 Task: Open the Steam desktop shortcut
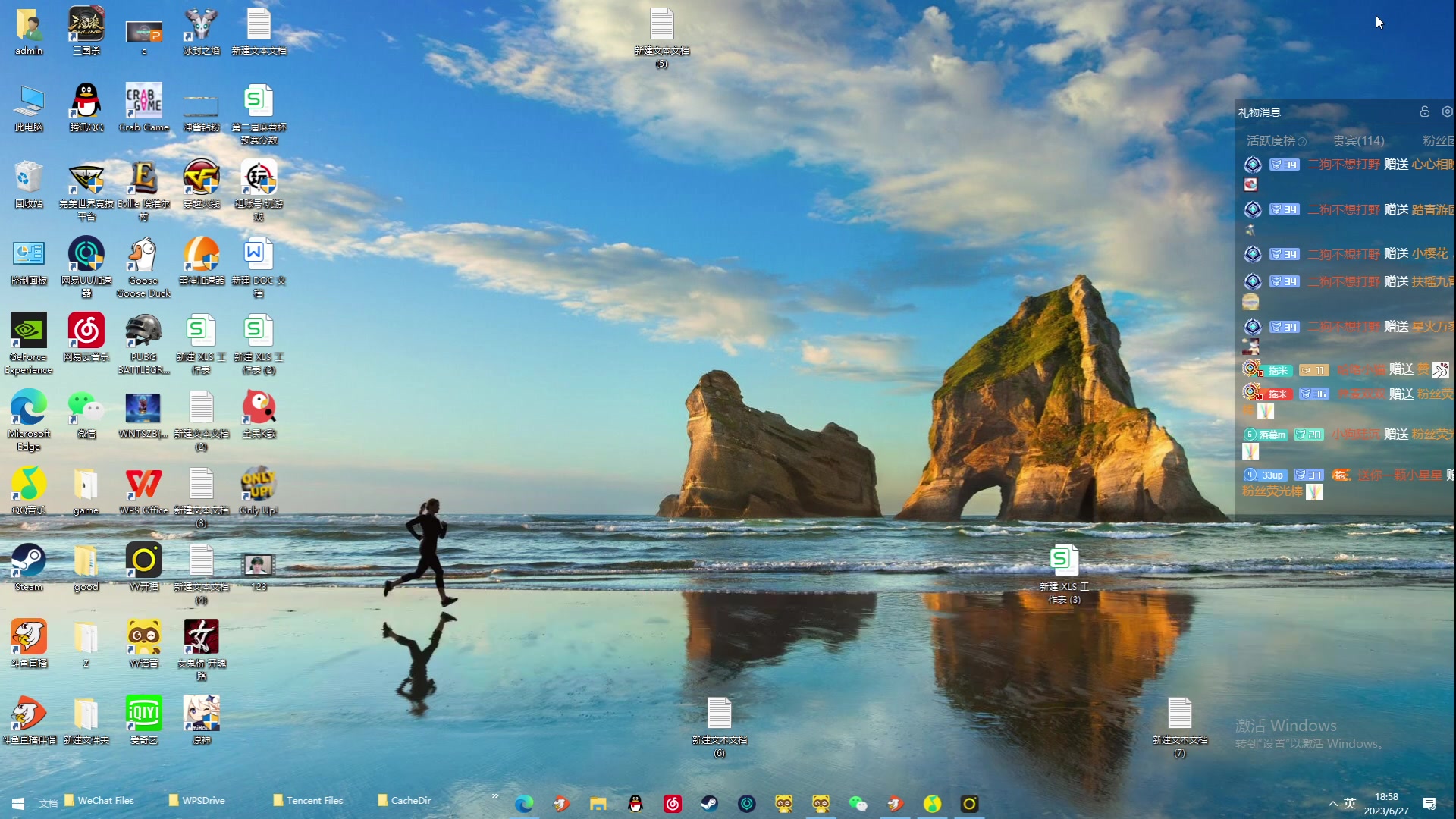click(29, 562)
